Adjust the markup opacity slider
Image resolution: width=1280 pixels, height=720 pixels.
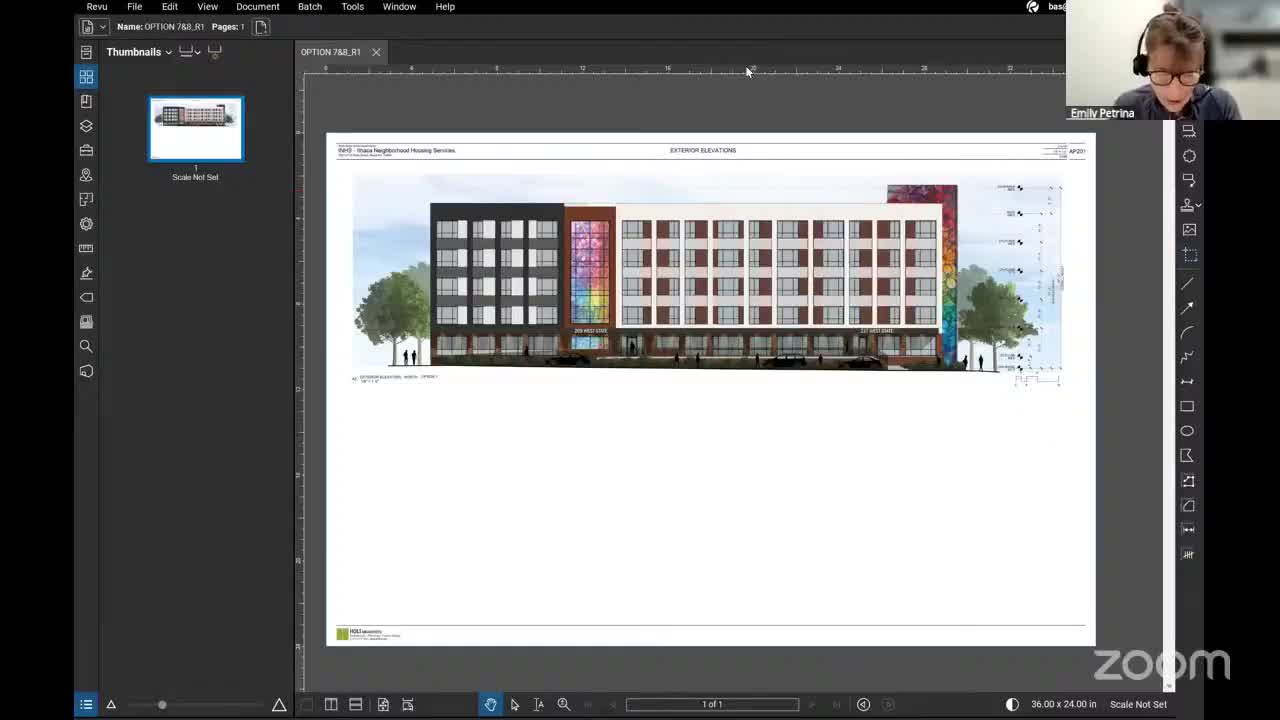coord(162,704)
